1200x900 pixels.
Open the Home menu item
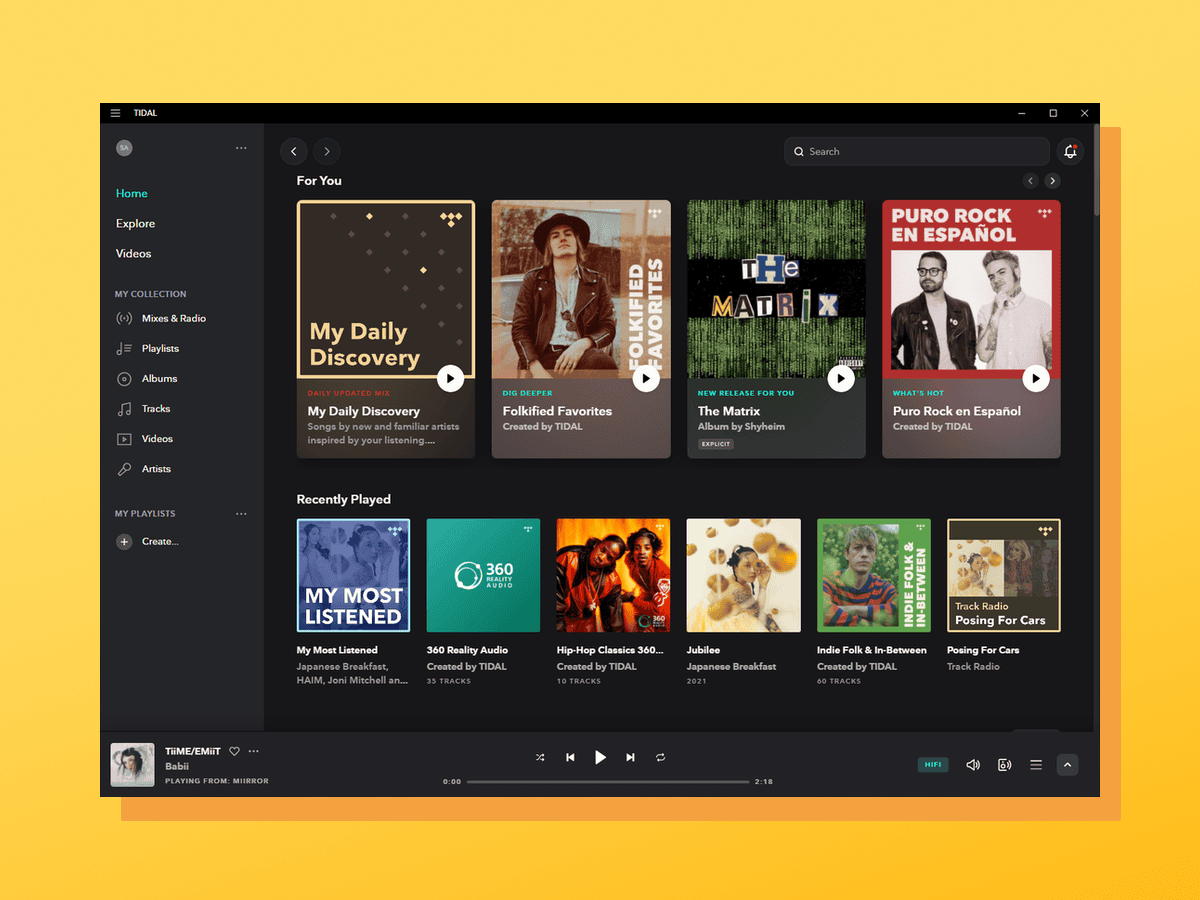(x=131, y=193)
